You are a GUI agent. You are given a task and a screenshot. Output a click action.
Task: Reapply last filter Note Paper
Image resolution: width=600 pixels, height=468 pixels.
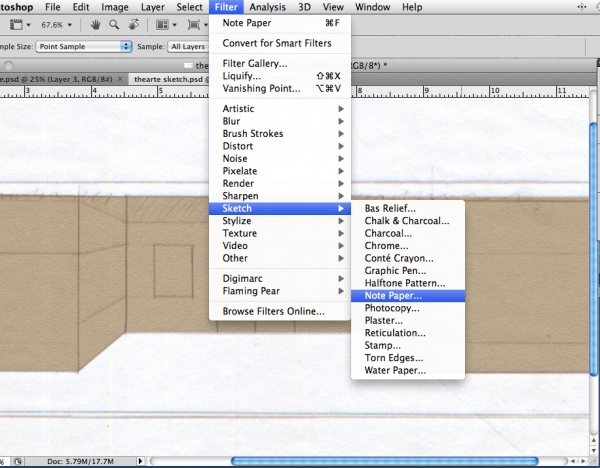(x=280, y=23)
